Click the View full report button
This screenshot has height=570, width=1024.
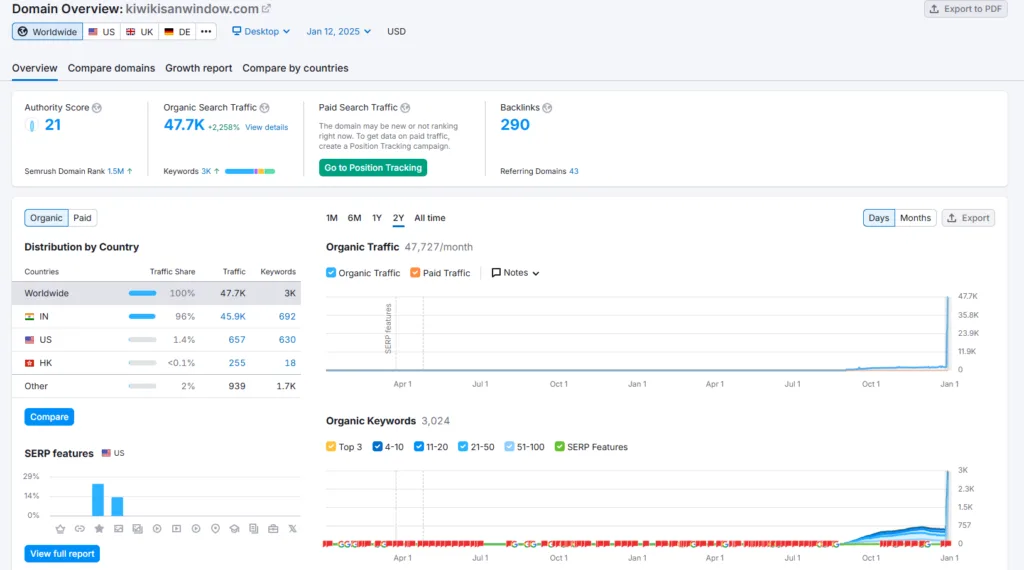point(62,554)
